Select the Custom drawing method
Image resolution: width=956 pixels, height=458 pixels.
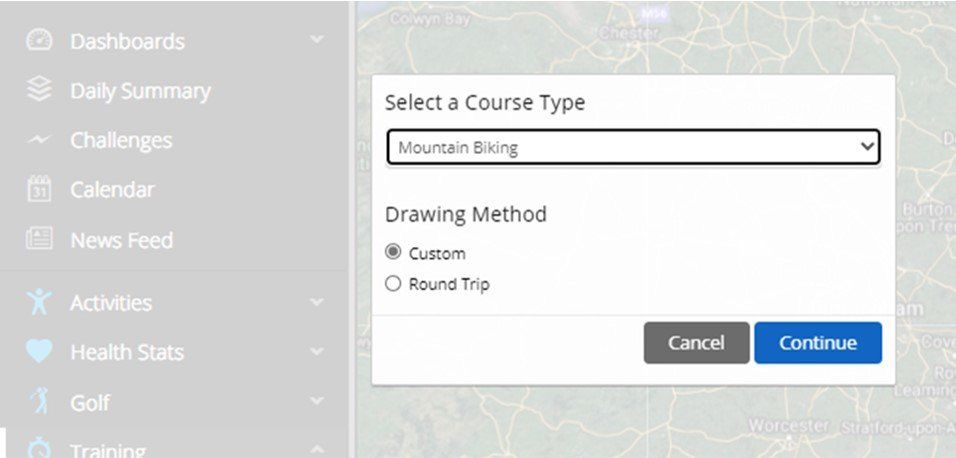click(x=393, y=253)
